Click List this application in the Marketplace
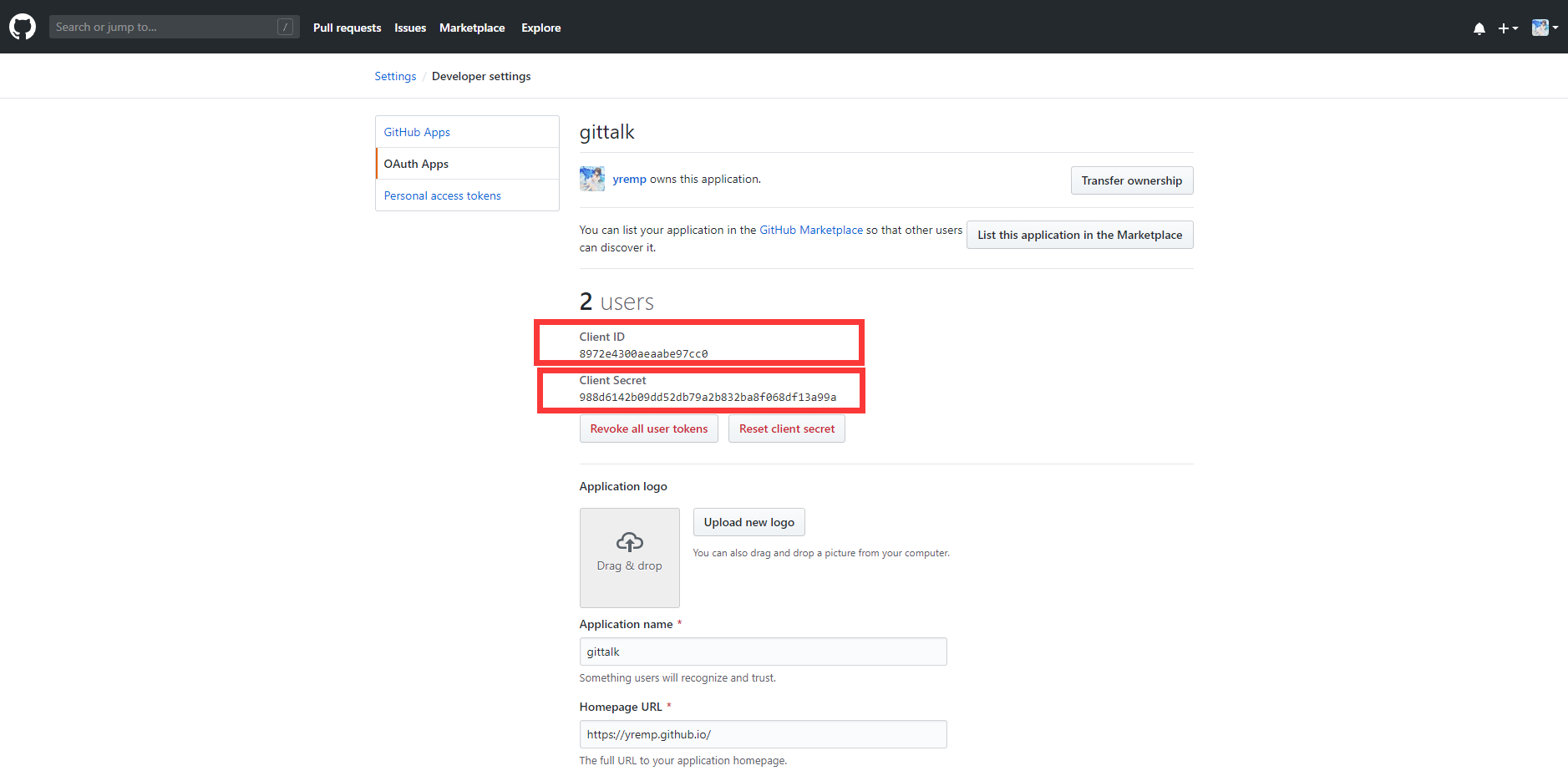 click(1079, 235)
